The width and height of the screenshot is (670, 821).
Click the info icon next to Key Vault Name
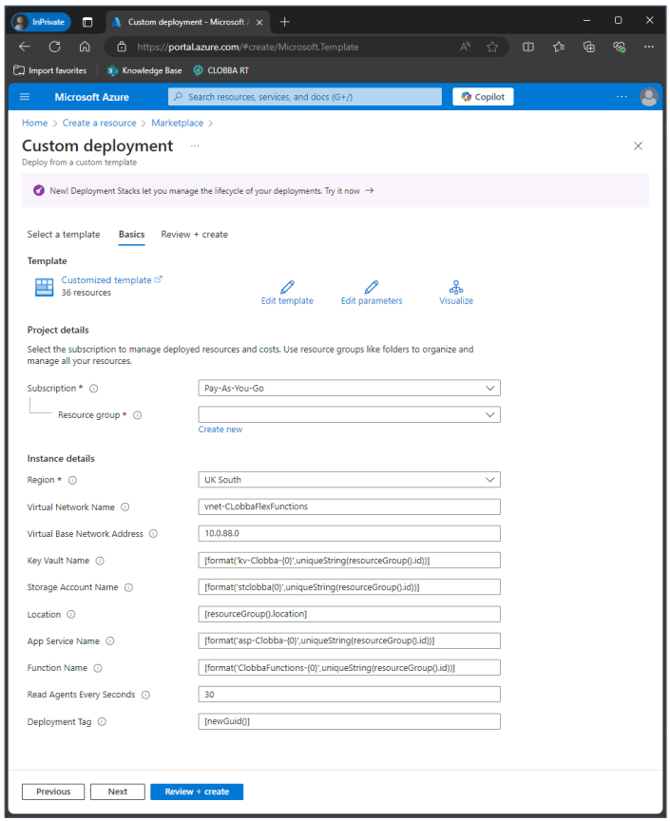point(100,561)
